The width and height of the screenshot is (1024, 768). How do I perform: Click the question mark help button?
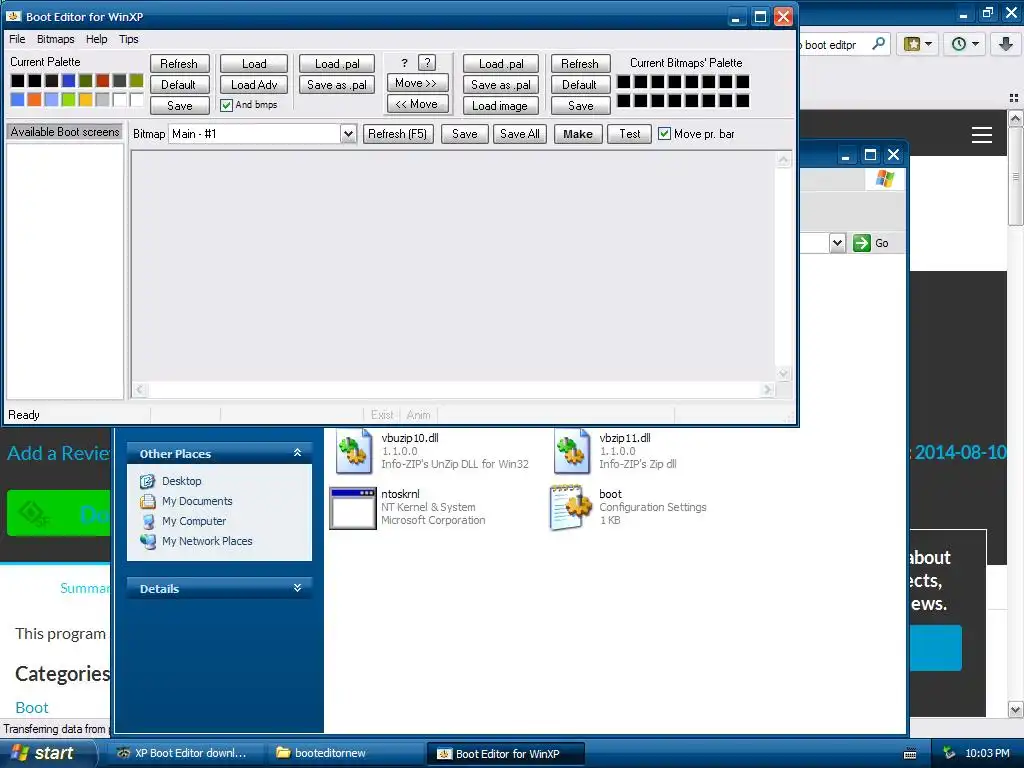(426, 63)
